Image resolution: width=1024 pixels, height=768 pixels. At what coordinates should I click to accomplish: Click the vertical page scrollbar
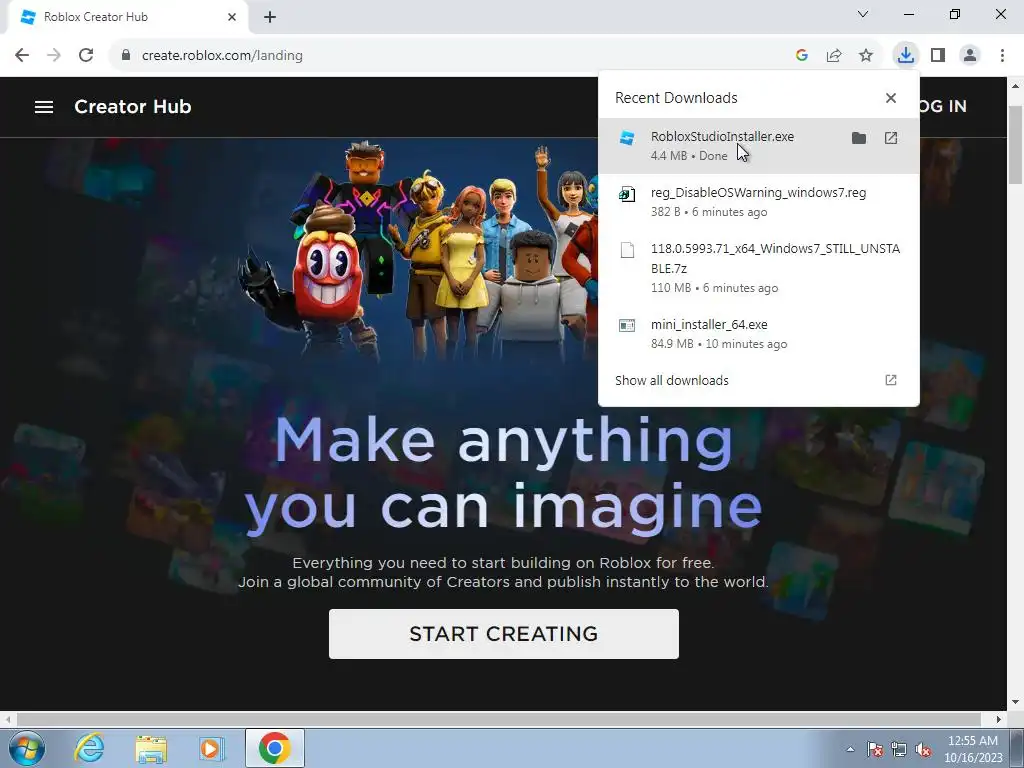click(x=1016, y=144)
